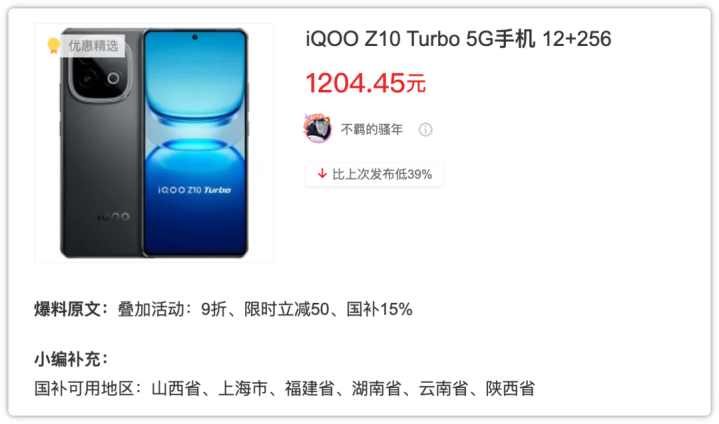Open the iQOO Z10 Turbo product image
The height and width of the screenshot is (424, 719).
[154, 143]
